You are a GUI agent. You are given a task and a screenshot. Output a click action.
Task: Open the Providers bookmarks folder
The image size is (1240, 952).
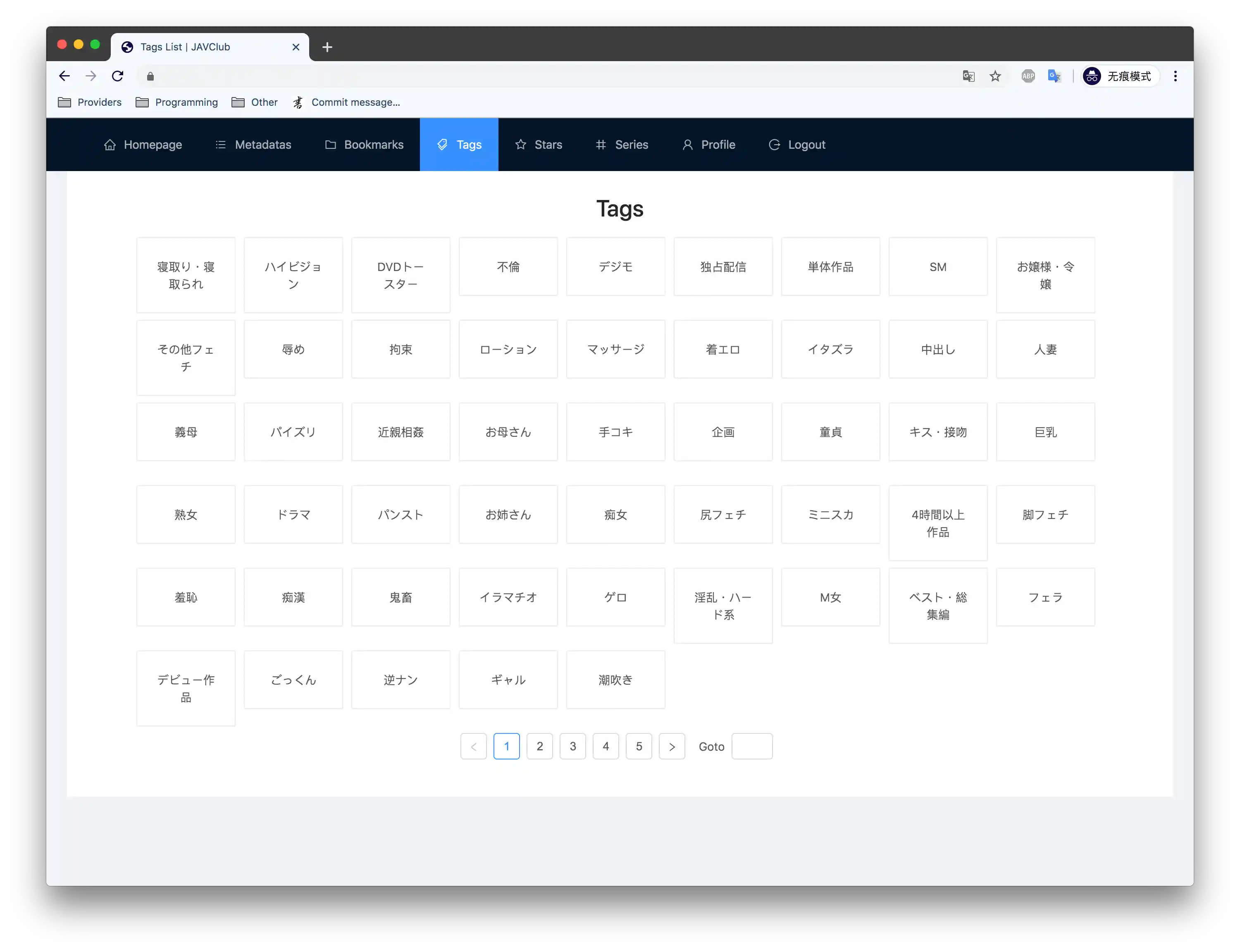click(90, 102)
